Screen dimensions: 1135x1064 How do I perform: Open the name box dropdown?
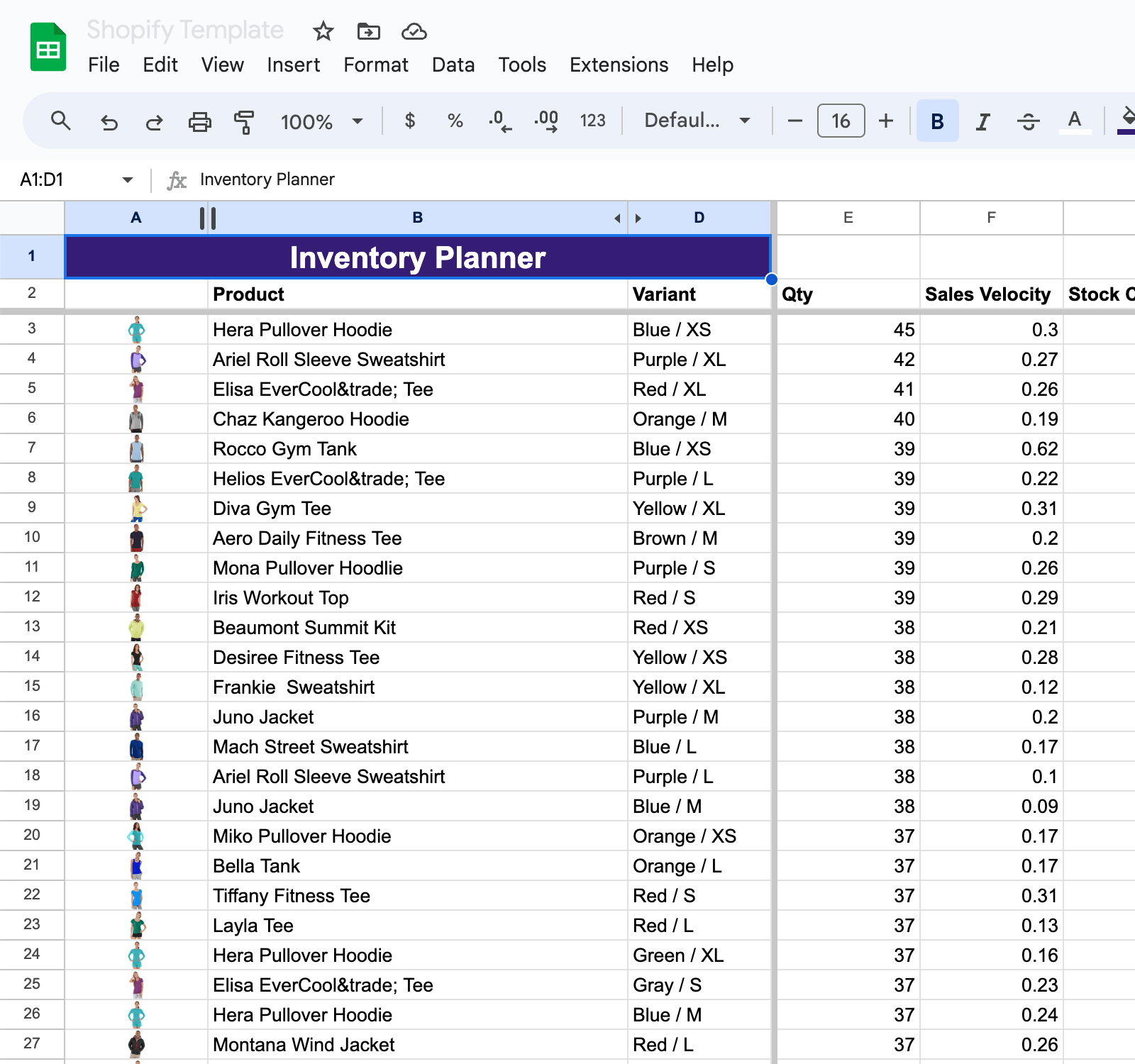(127, 179)
